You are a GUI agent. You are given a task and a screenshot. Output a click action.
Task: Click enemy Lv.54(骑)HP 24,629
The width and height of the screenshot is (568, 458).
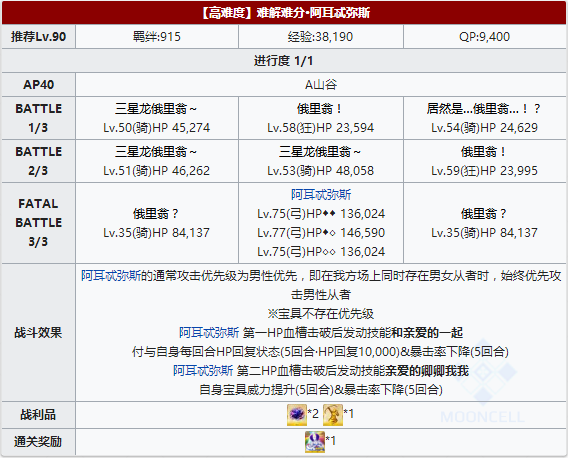click(x=484, y=128)
